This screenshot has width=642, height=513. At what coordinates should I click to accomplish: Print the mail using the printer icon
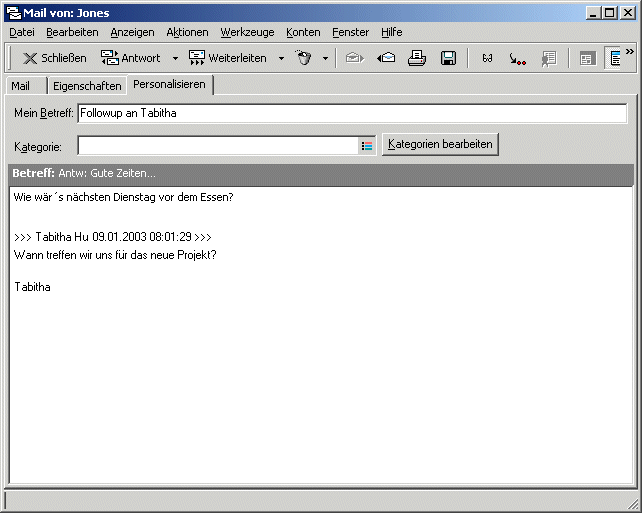click(417, 58)
